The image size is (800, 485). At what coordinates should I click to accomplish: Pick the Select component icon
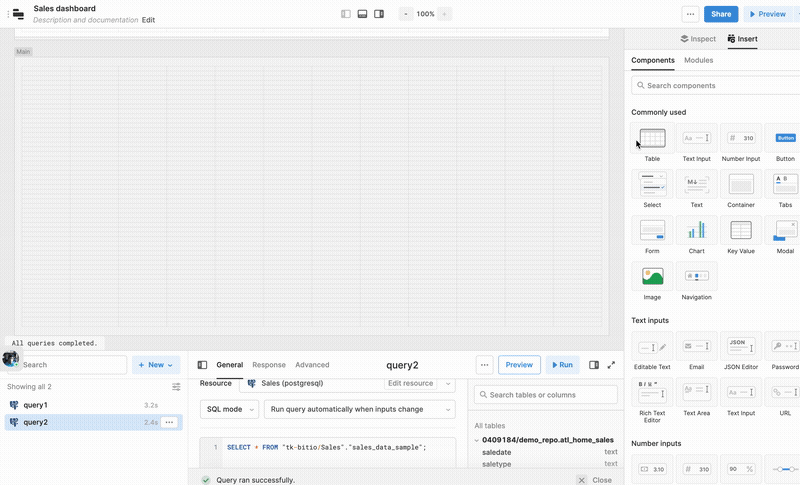652,184
